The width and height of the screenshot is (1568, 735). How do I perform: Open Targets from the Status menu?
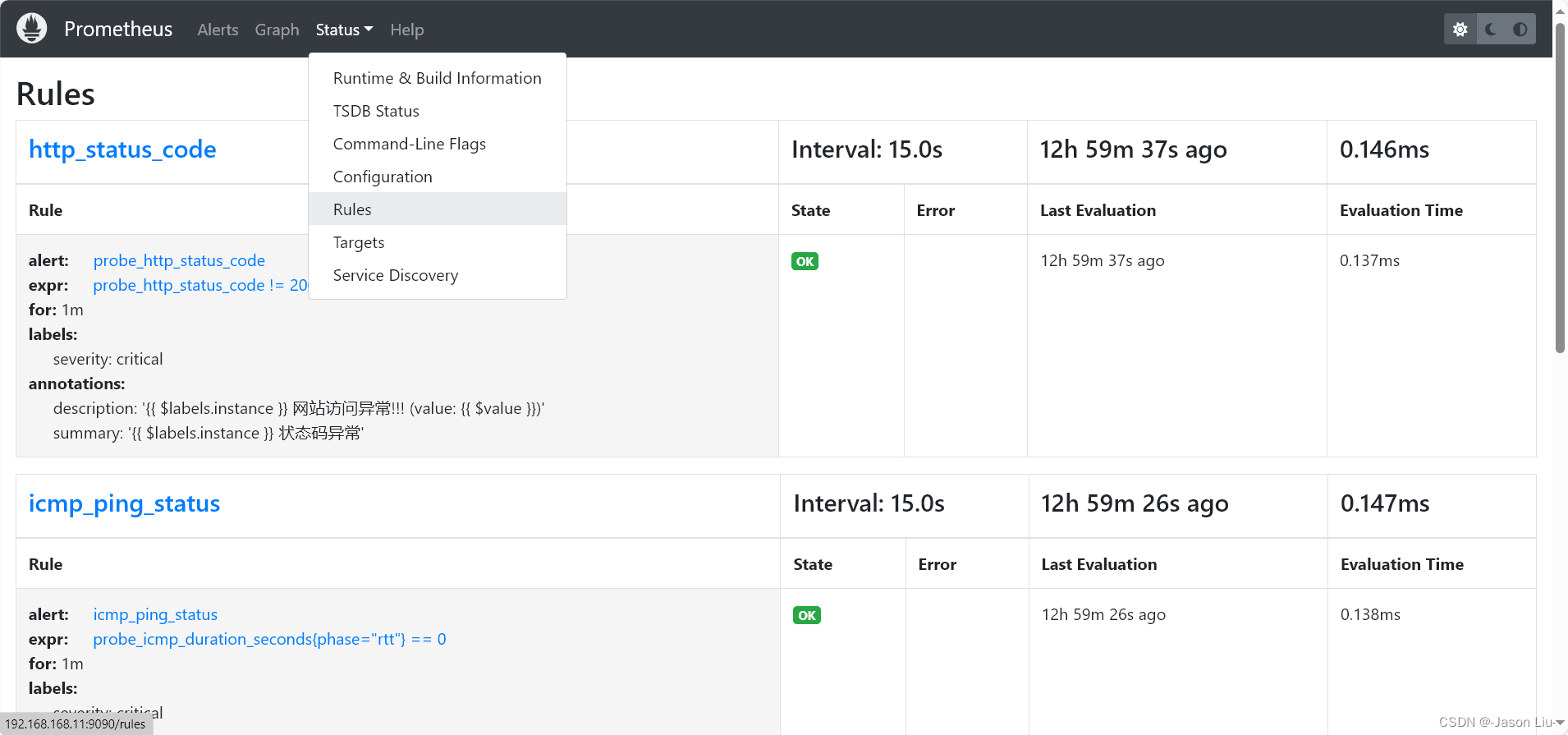[x=438, y=242]
